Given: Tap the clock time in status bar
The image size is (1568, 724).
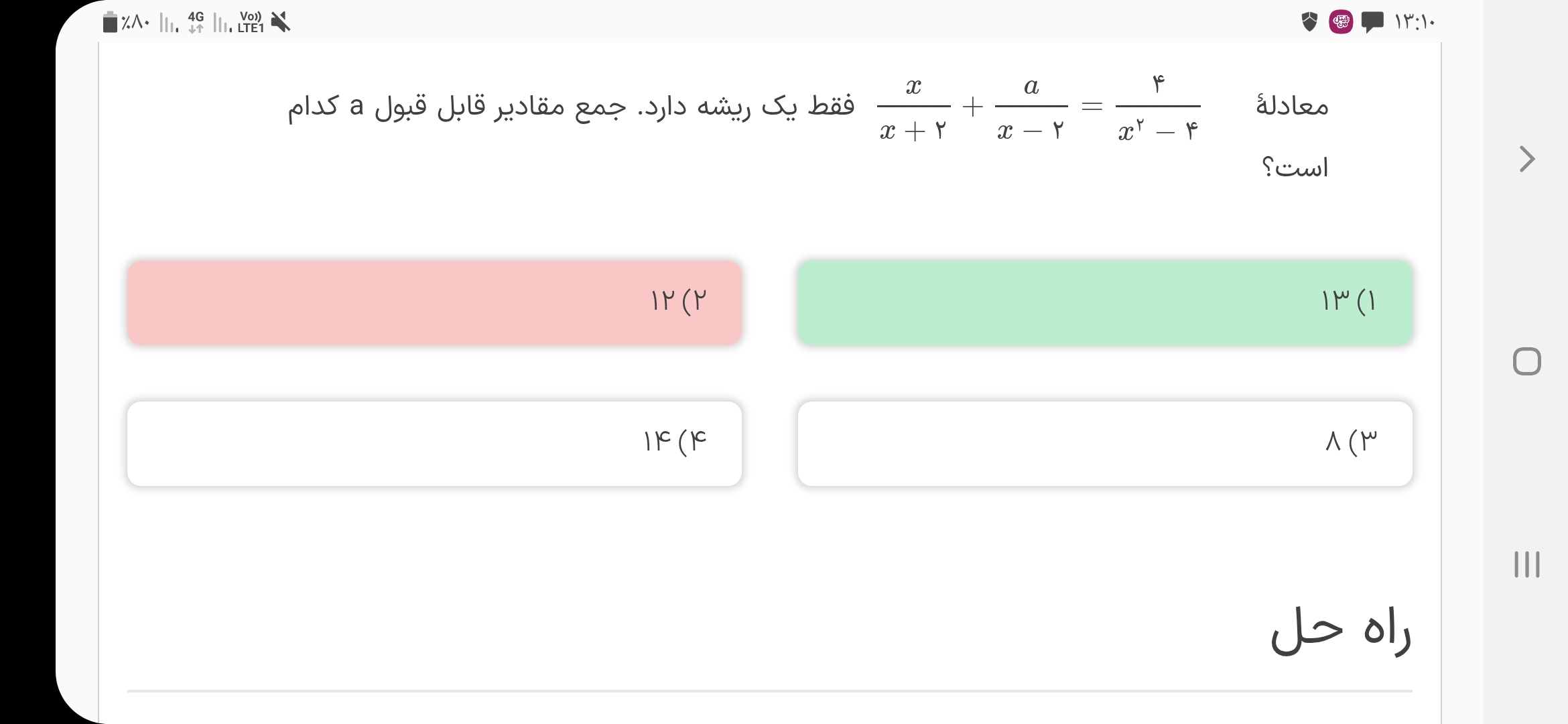Looking at the screenshot, I should click(x=1415, y=22).
